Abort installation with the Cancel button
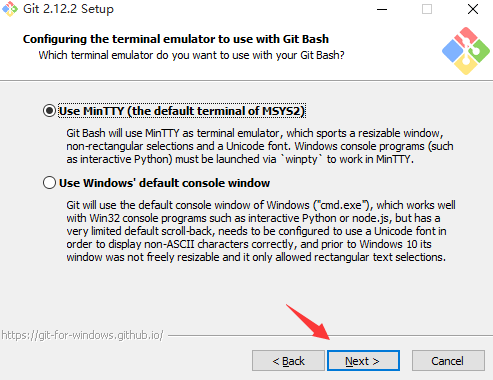 448,361
